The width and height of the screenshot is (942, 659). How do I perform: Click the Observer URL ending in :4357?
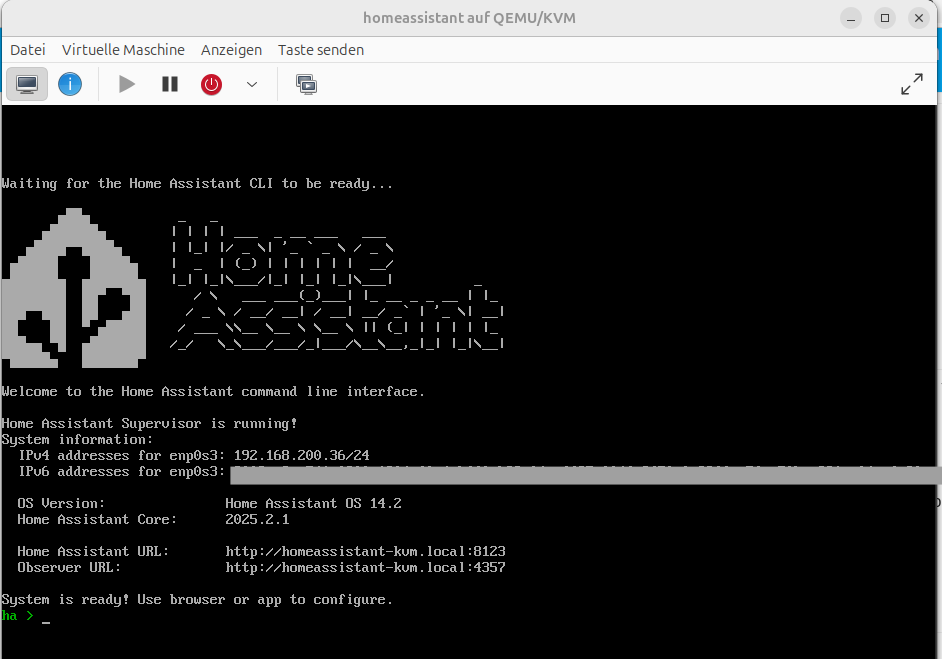(365, 567)
